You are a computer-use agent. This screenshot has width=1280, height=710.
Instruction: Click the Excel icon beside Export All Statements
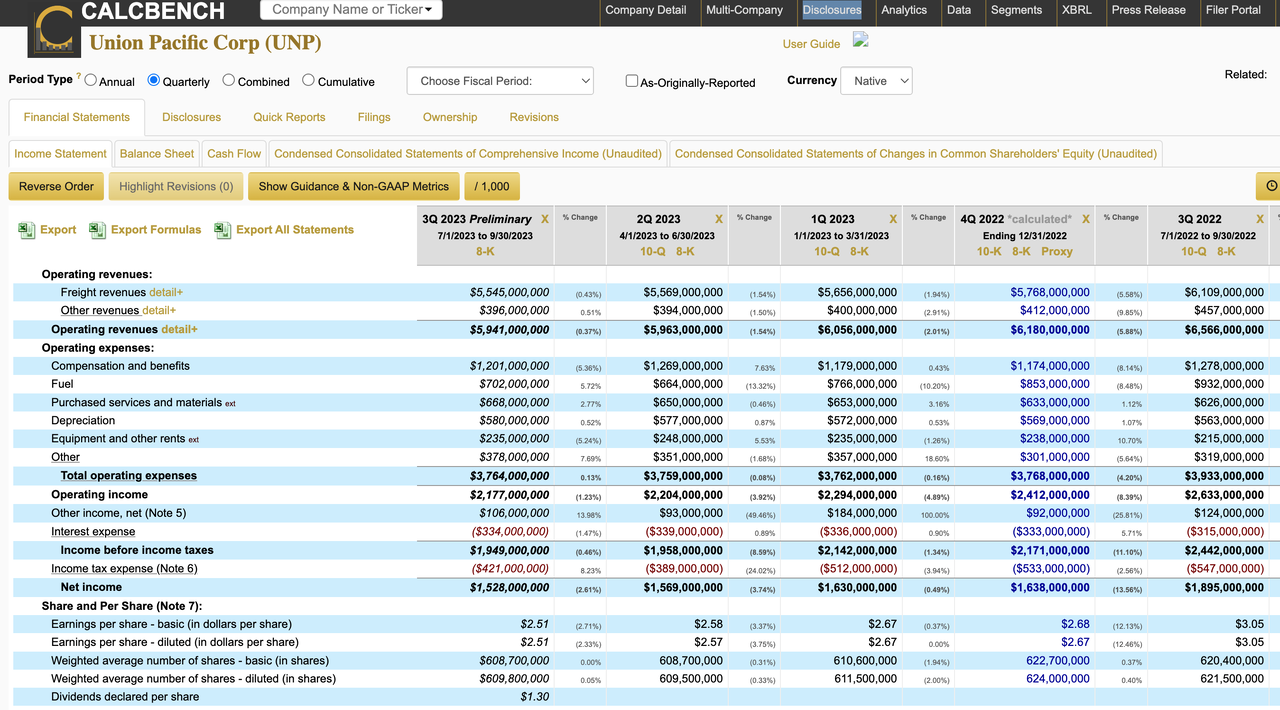click(x=222, y=230)
